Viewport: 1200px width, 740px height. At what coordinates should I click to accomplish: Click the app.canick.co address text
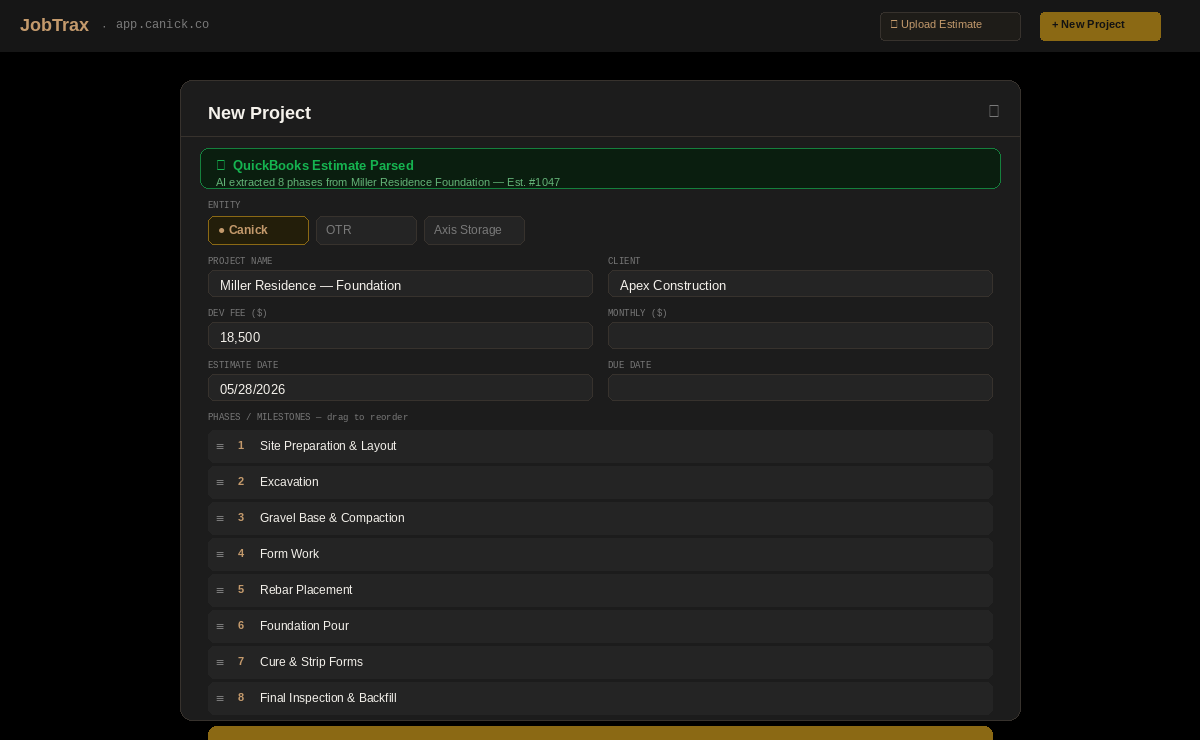162,25
